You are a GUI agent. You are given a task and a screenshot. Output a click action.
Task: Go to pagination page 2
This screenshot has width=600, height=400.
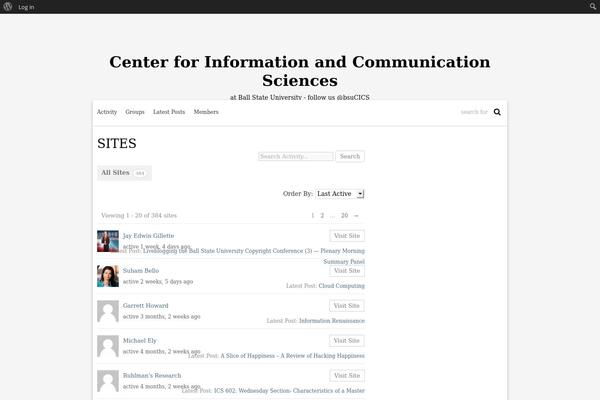coord(322,216)
